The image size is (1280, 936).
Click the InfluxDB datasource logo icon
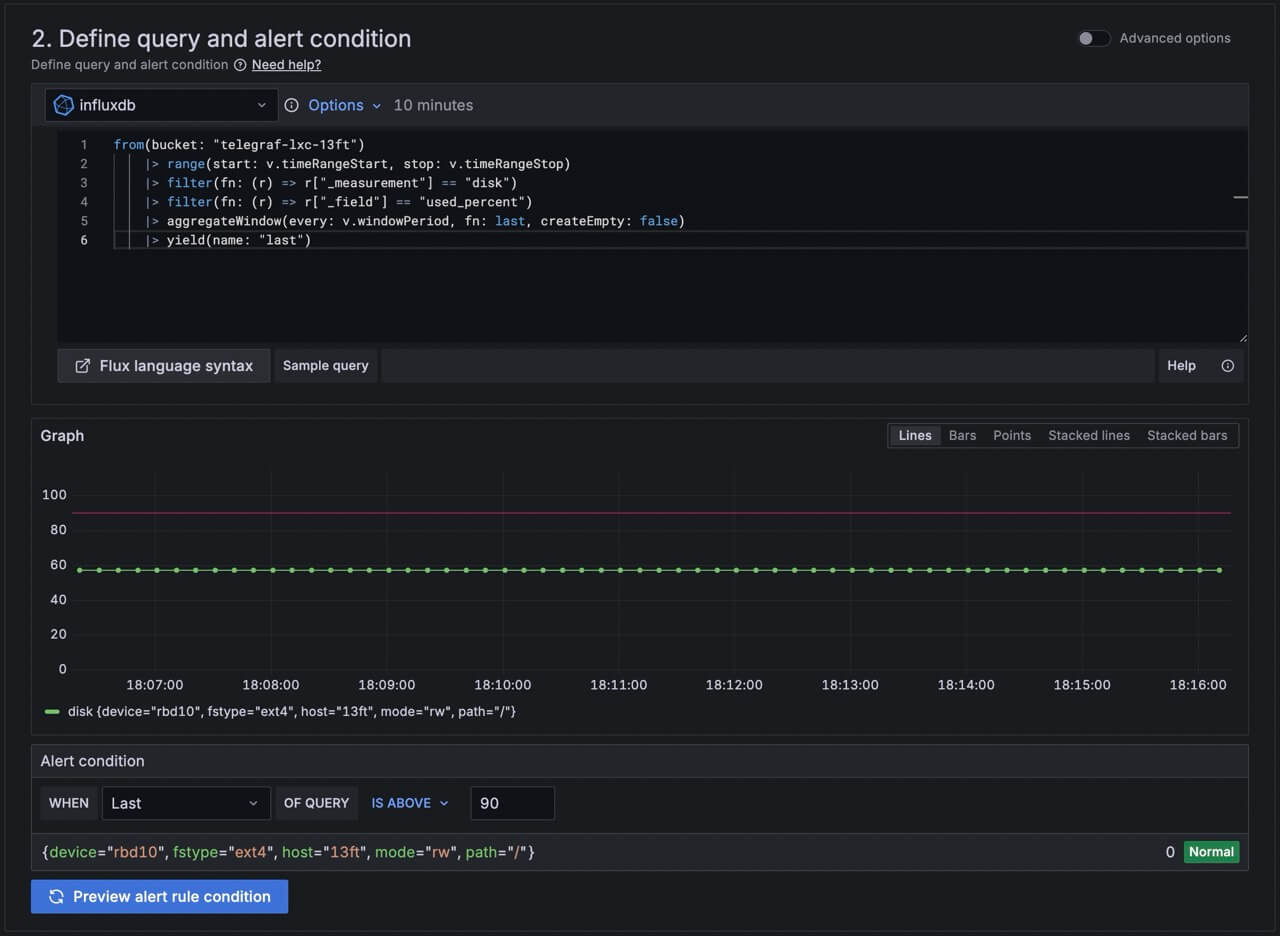[x=63, y=105]
